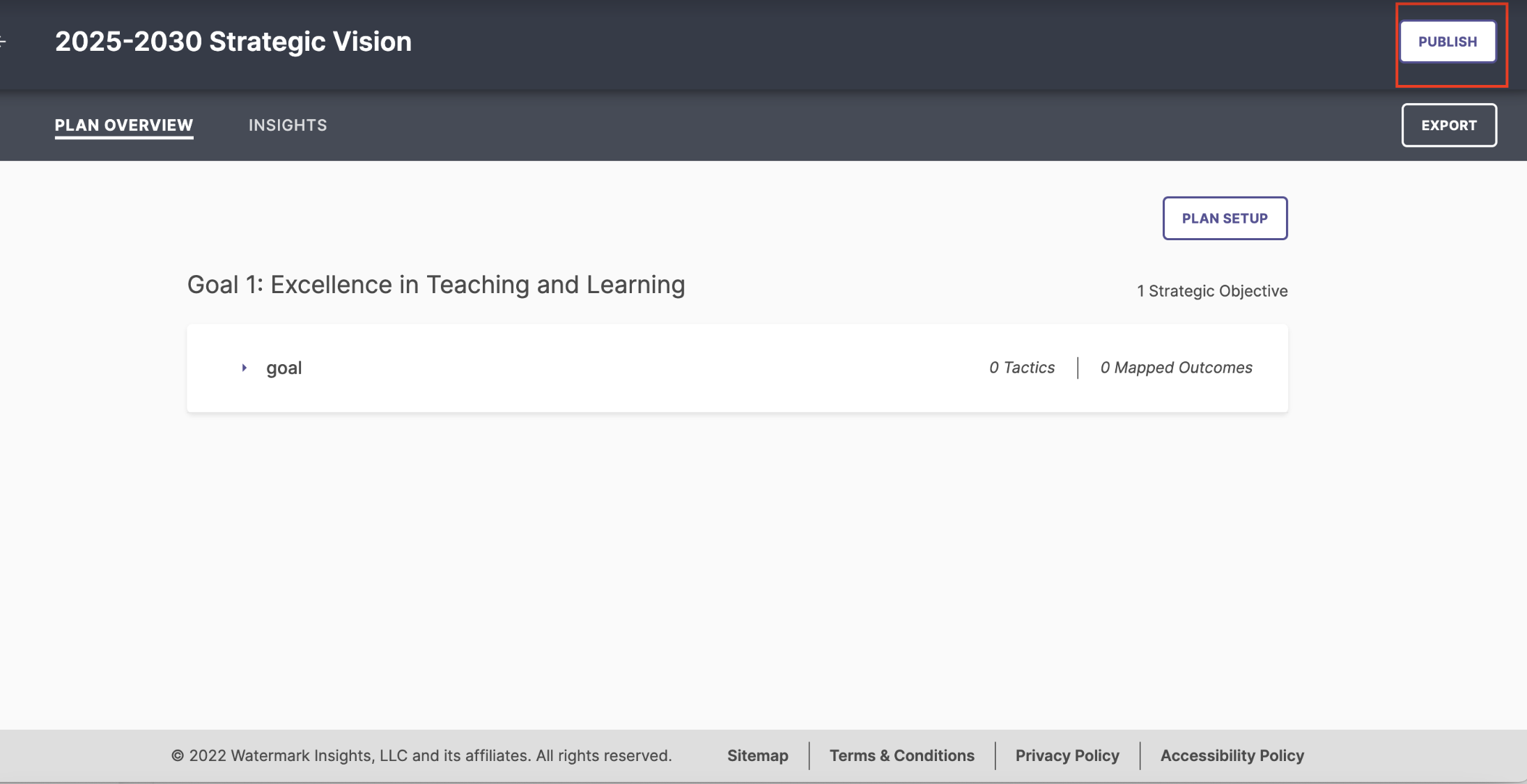Click the Publish button
This screenshot has height=784, width=1527.
[x=1448, y=42]
